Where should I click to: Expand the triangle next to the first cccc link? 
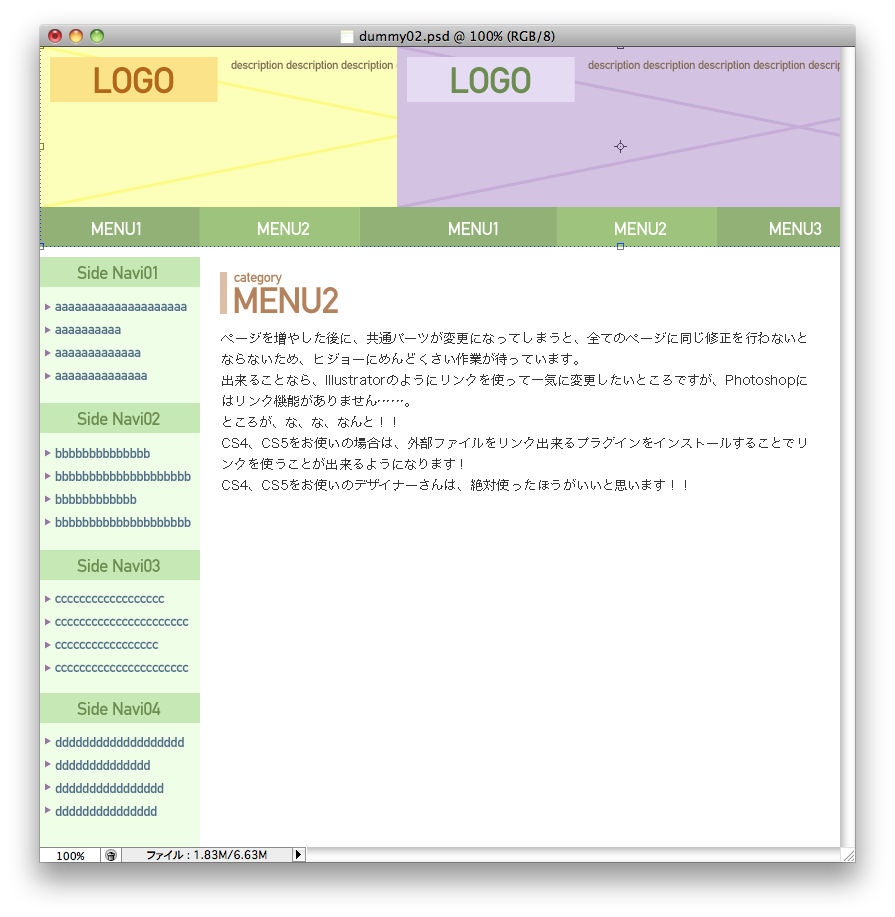47,598
